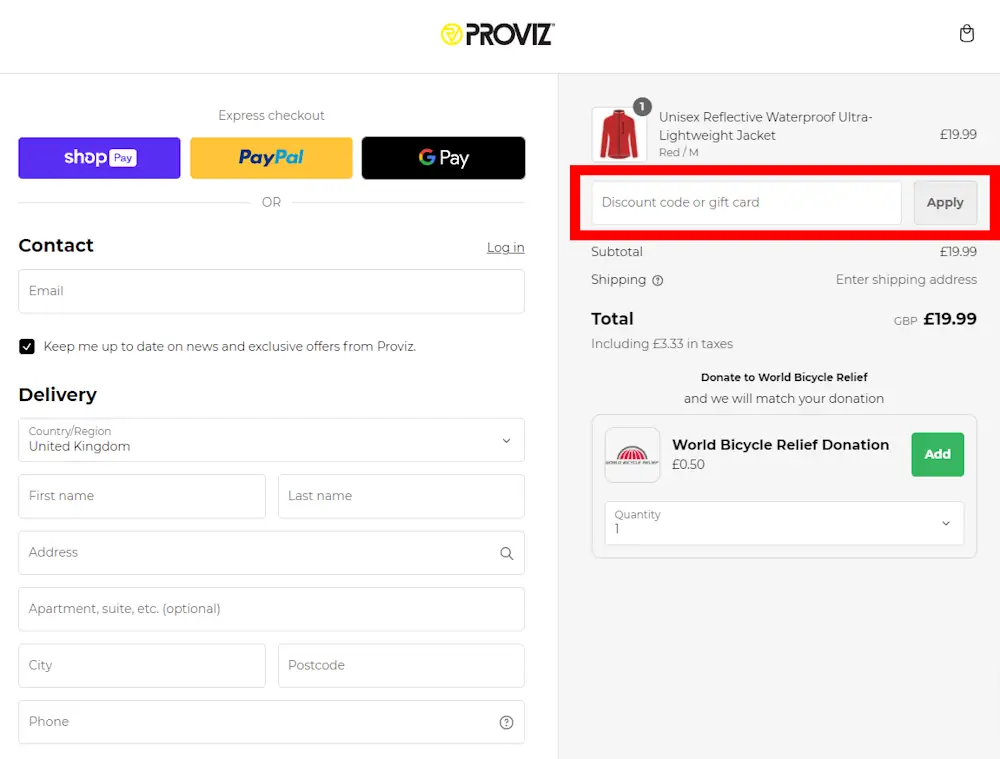Focus the City input field
Image resolution: width=1000 pixels, height=759 pixels.
pos(142,666)
